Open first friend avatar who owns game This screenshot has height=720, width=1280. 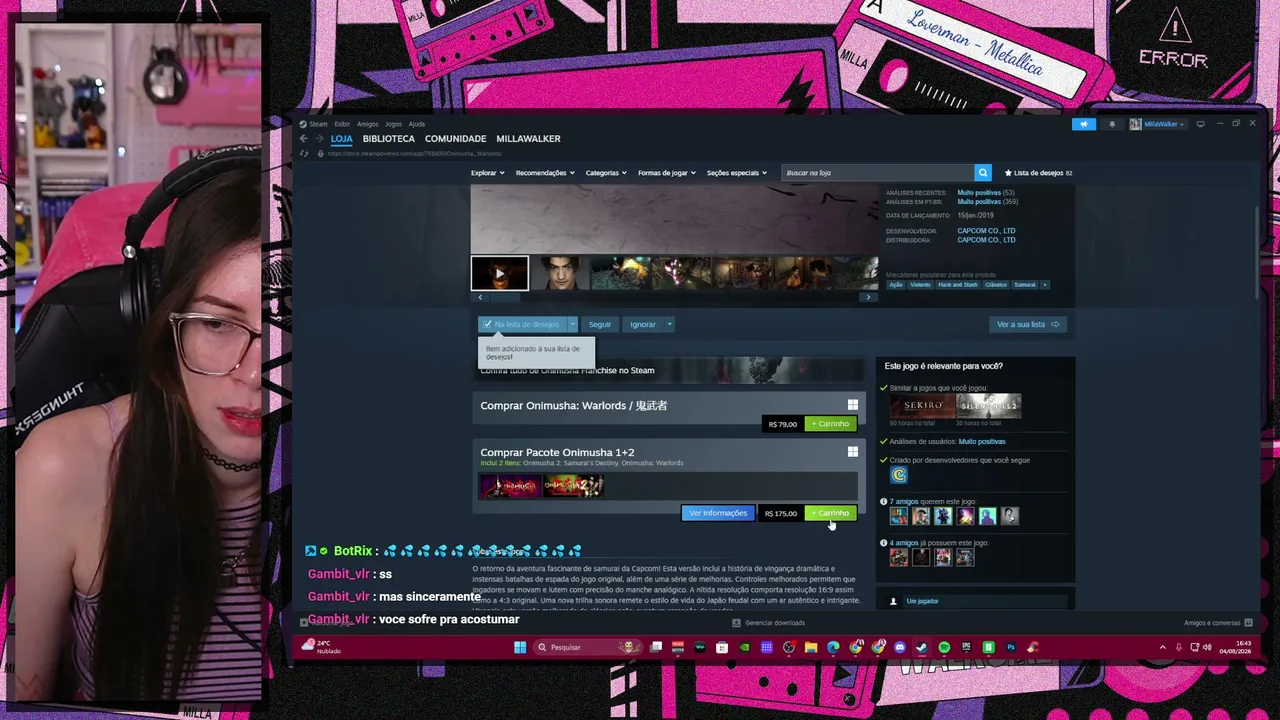click(899, 557)
